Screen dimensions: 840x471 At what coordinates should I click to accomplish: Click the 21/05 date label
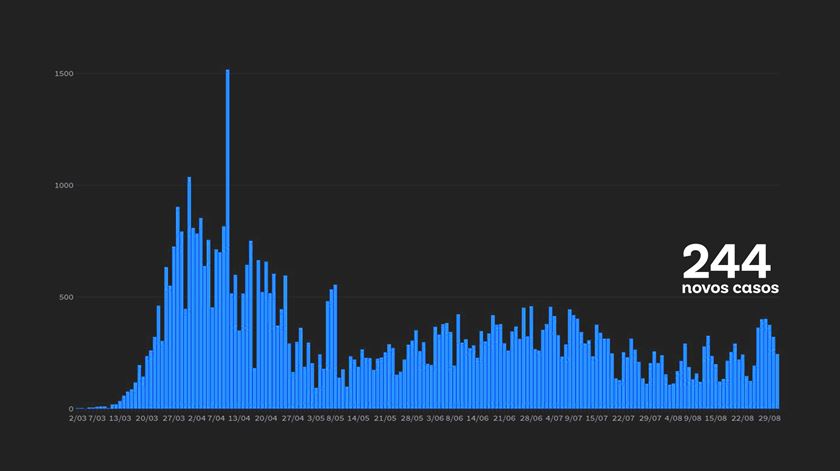pyautogui.click(x=385, y=418)
